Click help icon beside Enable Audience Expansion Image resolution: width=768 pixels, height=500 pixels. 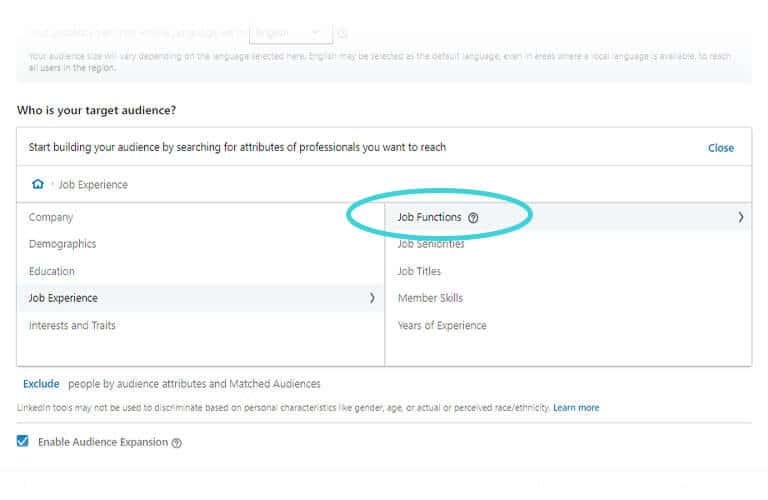177,443
